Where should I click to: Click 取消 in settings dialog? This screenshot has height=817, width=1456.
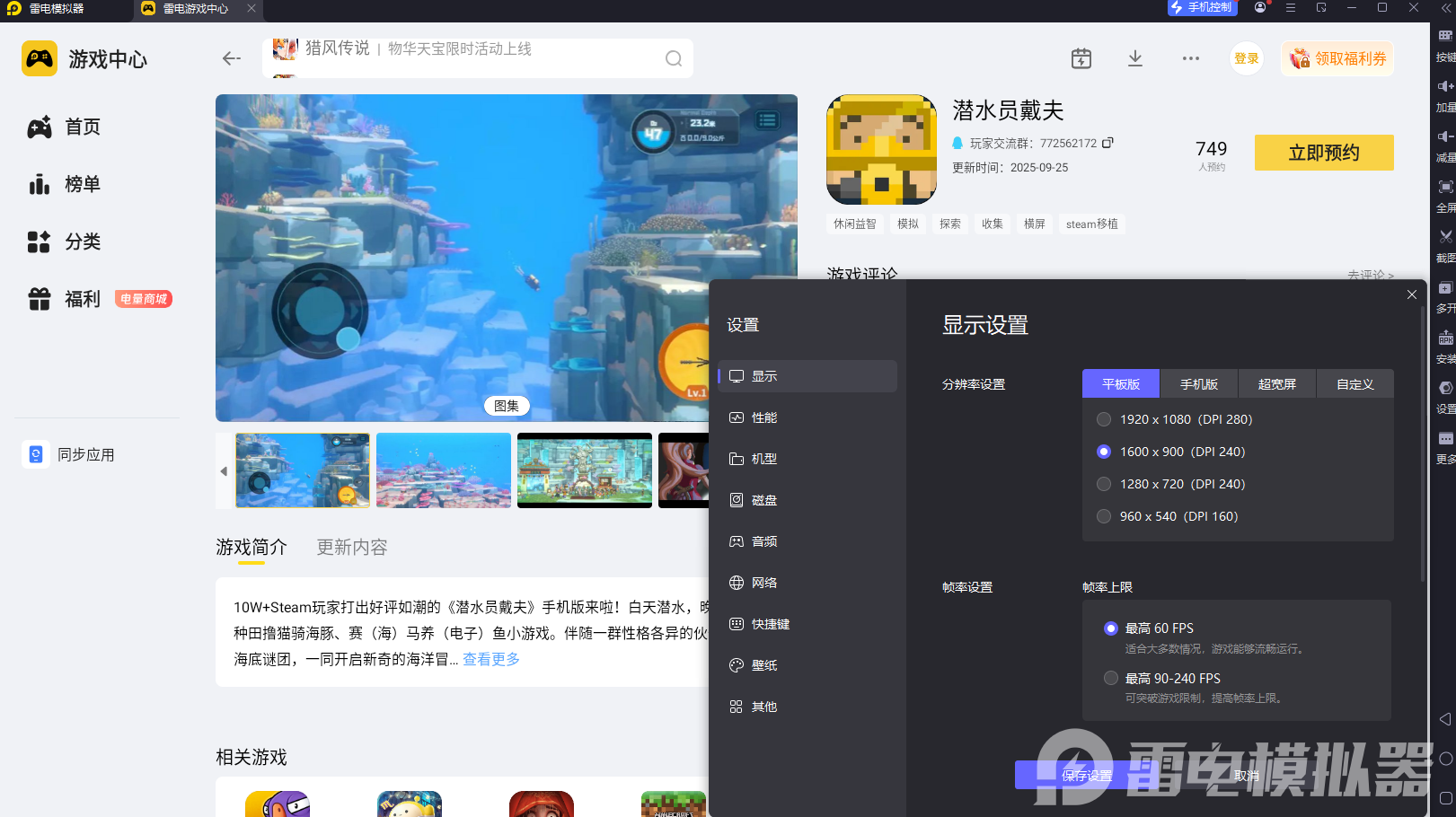pos(1246,775)
